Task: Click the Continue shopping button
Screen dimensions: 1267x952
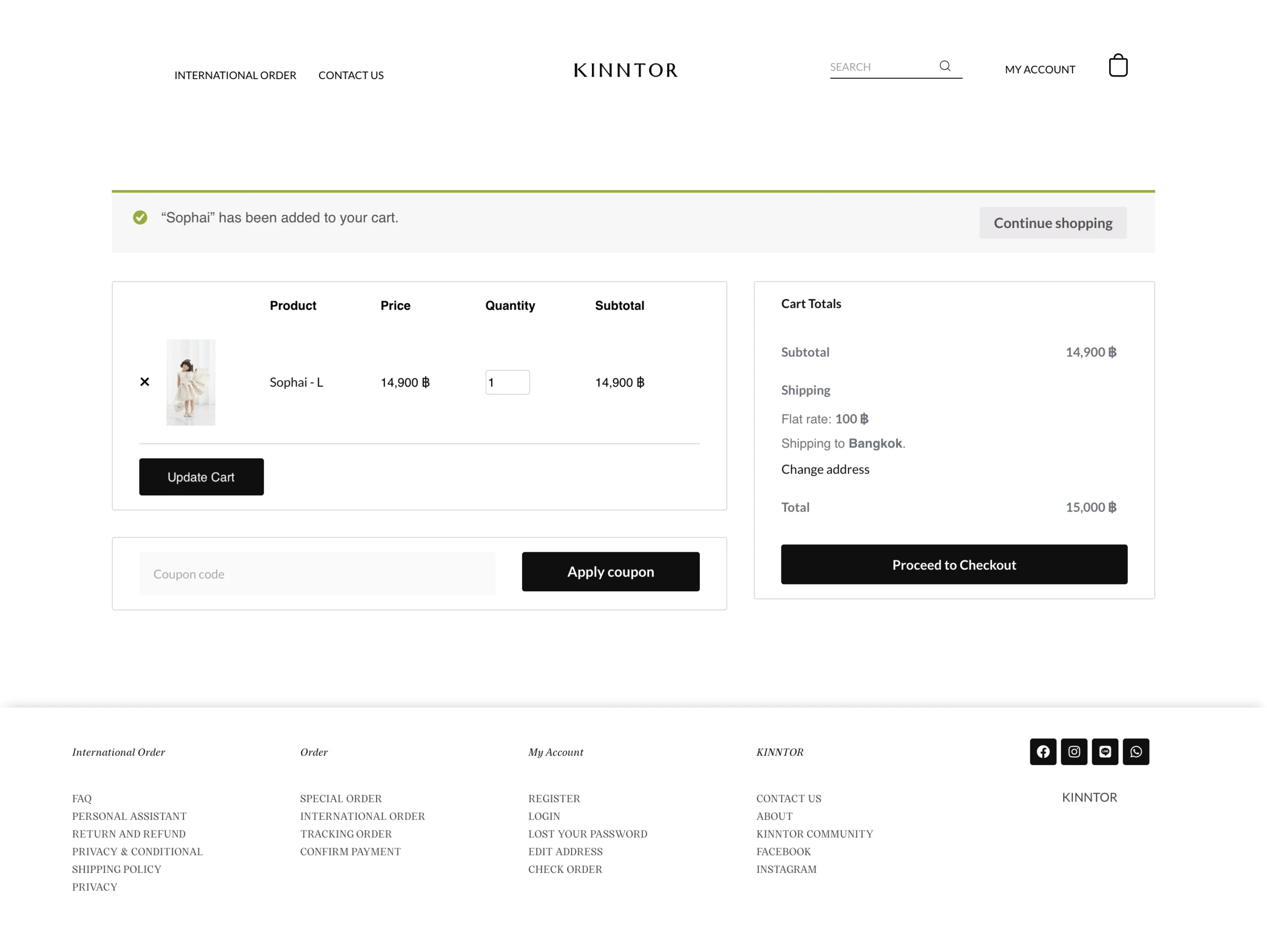Action: coord(1052,223)
